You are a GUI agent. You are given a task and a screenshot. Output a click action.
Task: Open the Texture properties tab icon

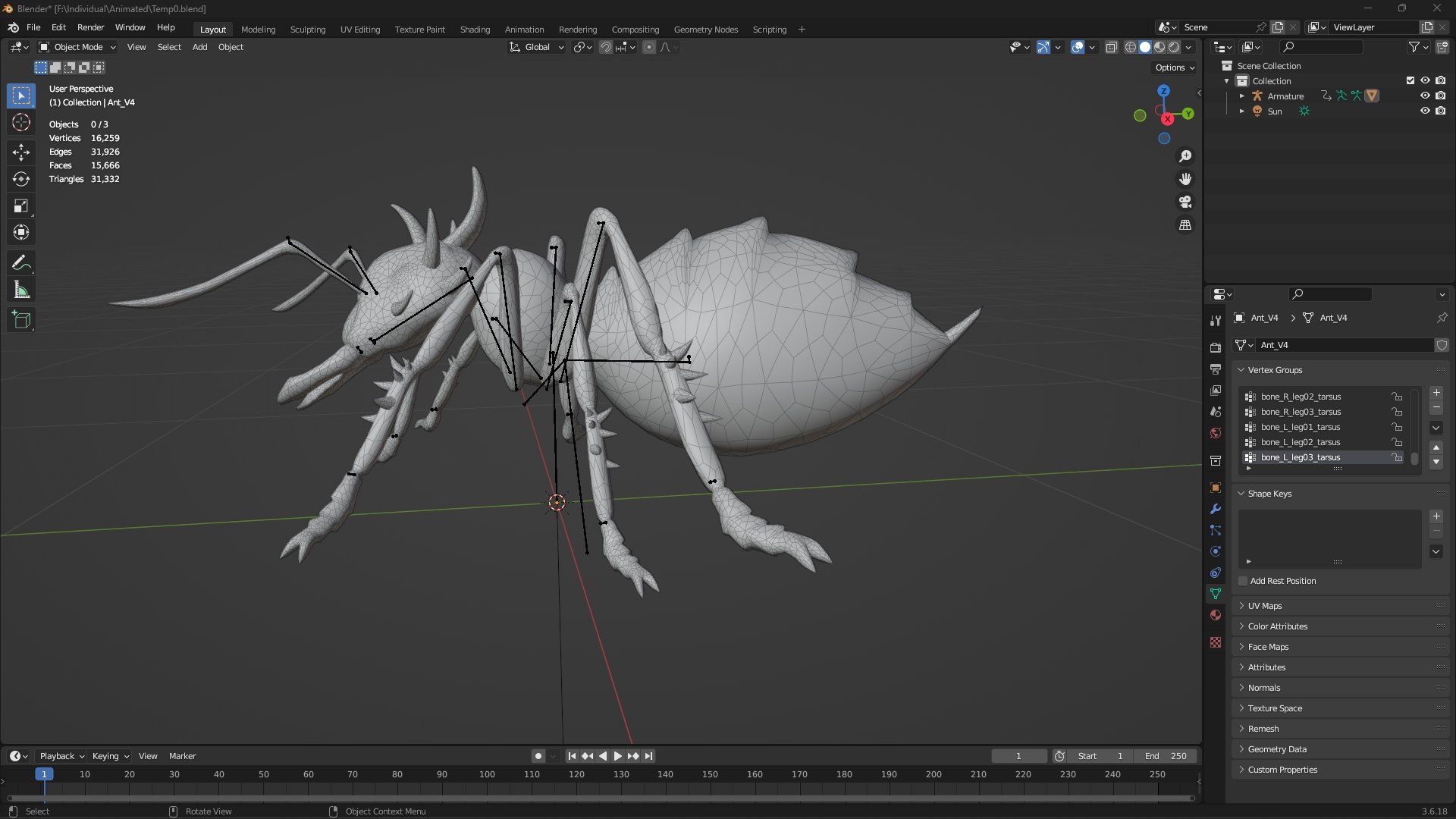(x=1216, y=642)
